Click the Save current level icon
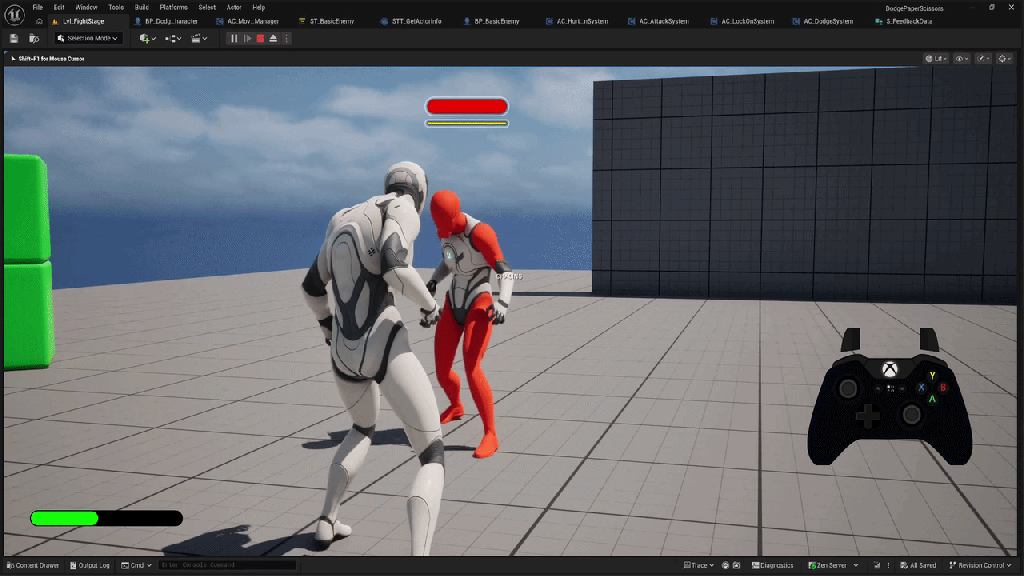This screenshot has width=1024, height=576. point(14,38)
